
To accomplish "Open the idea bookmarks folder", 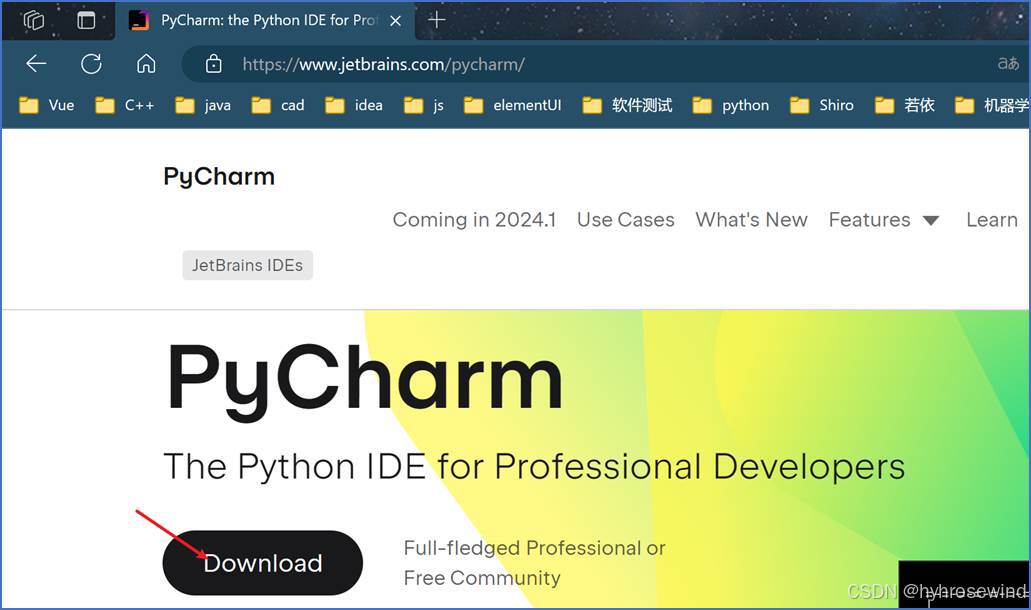I will point(354,105).
